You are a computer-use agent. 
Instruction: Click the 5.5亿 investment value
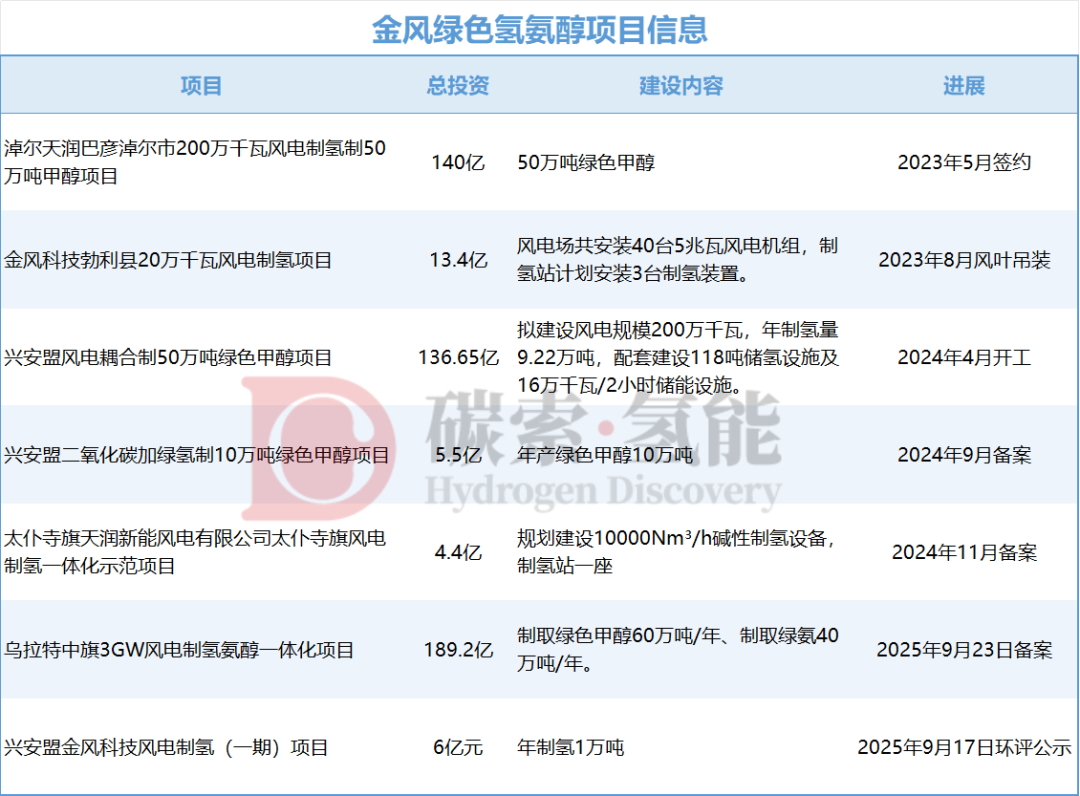click(x=458, y=455)
